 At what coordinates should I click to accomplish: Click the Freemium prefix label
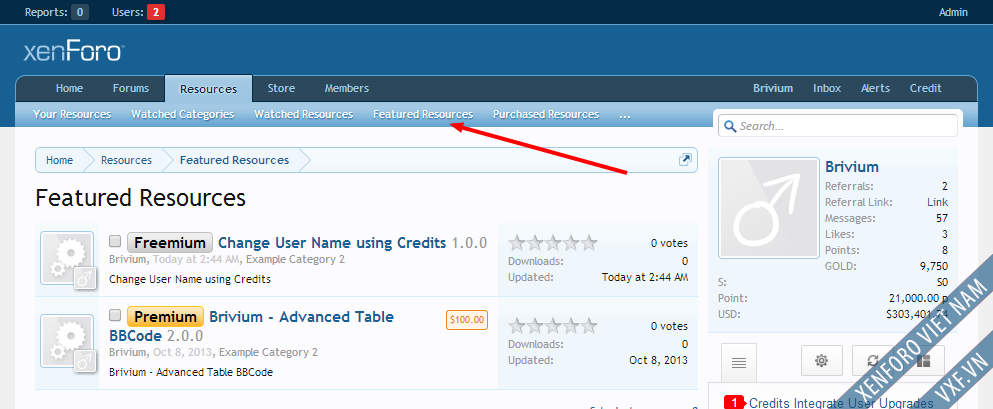170,242
